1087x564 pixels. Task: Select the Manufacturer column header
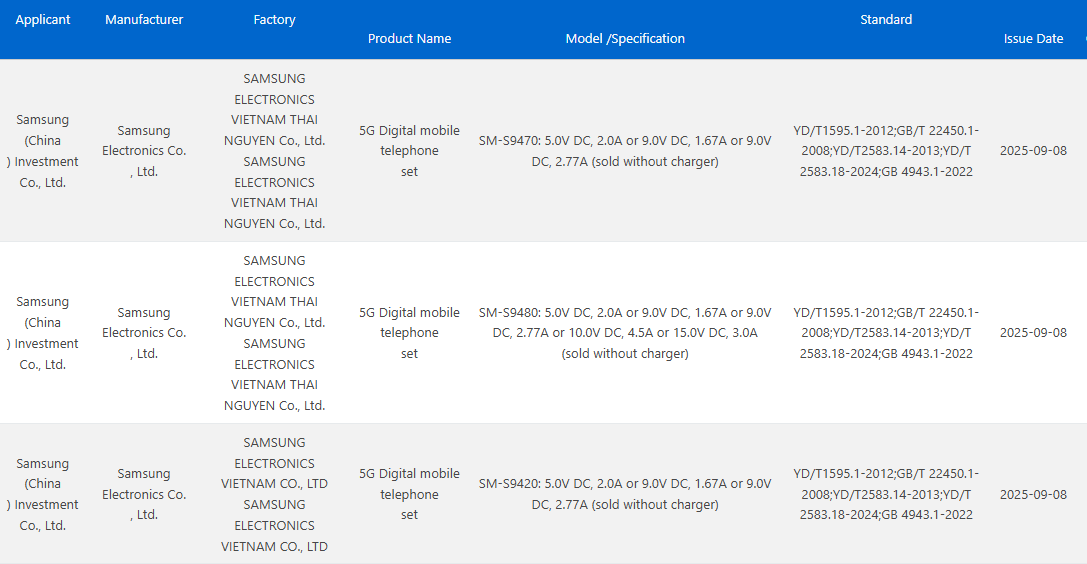pyautogui.click(x=144, y=20)
